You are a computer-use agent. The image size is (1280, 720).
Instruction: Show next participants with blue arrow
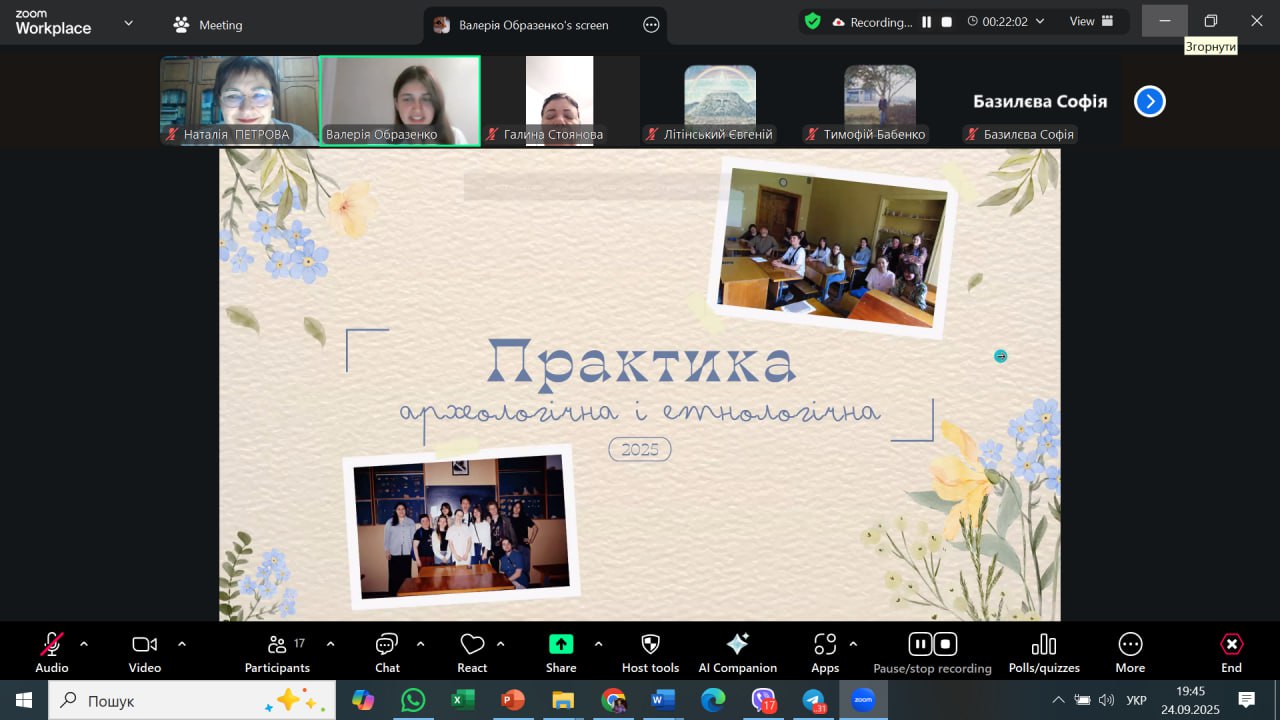coord(1149,101)
